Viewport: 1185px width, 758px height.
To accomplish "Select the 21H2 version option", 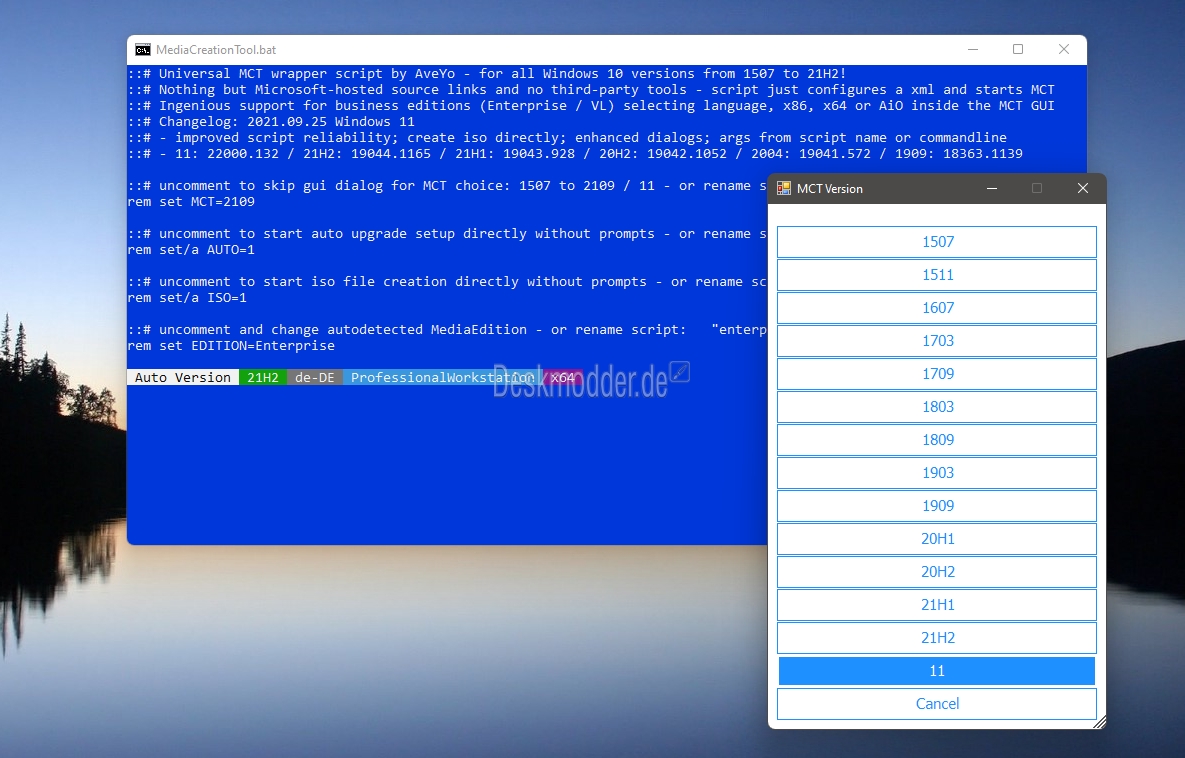I will coord(936,638).
